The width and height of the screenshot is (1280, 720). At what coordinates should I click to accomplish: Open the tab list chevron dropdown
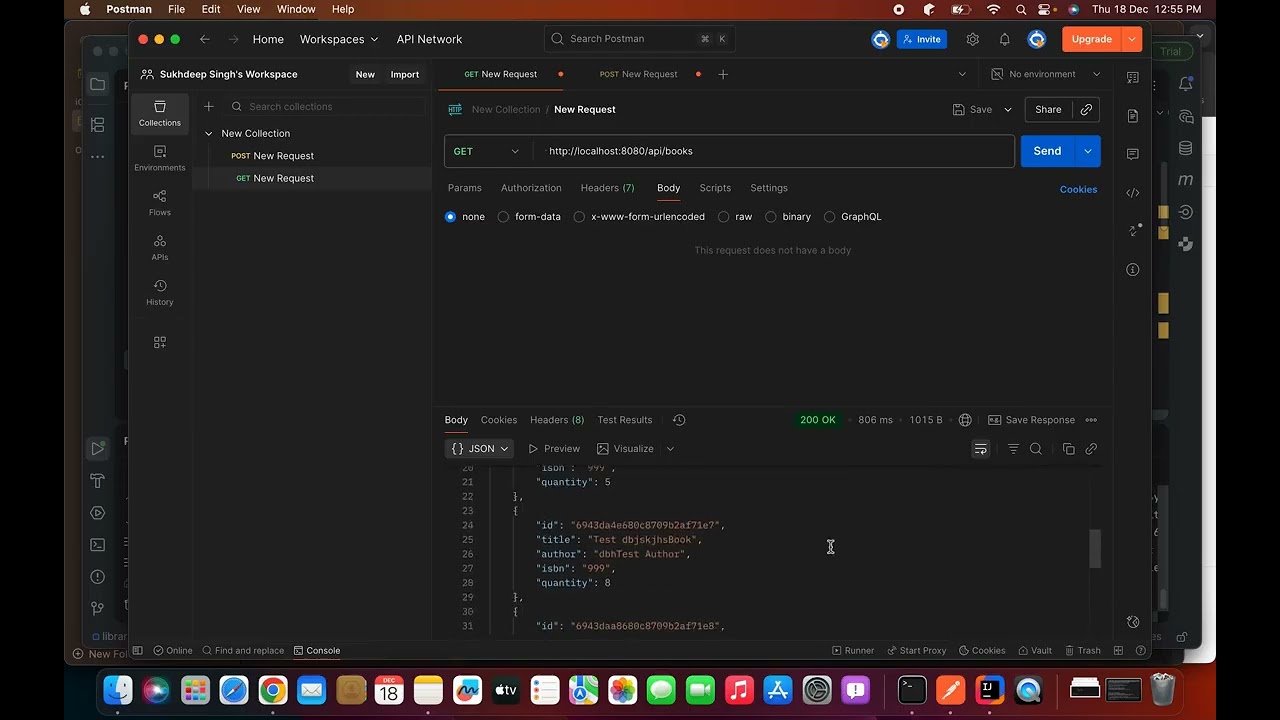pyautogui.click(x=962, y=74)
